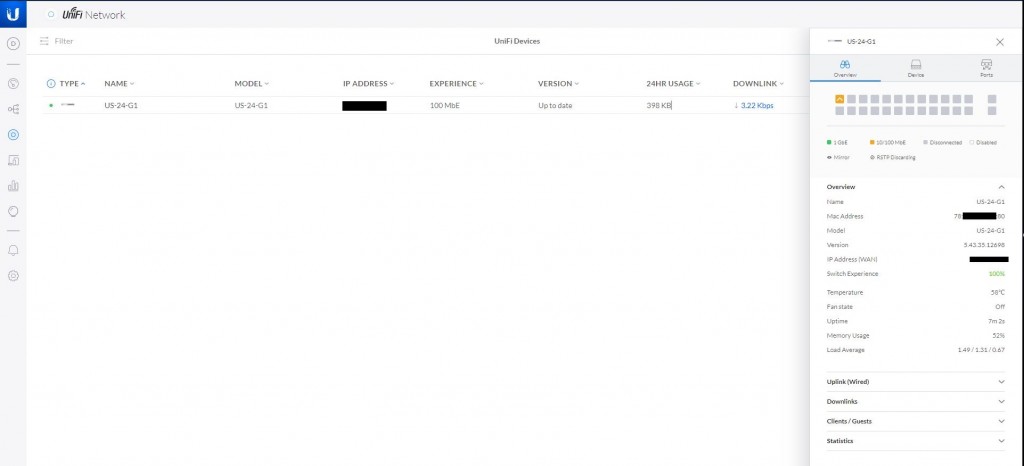Viewport: 1024px width, 466px height.
Task: Sort by NAME column
Action: [x=120, y=84]
